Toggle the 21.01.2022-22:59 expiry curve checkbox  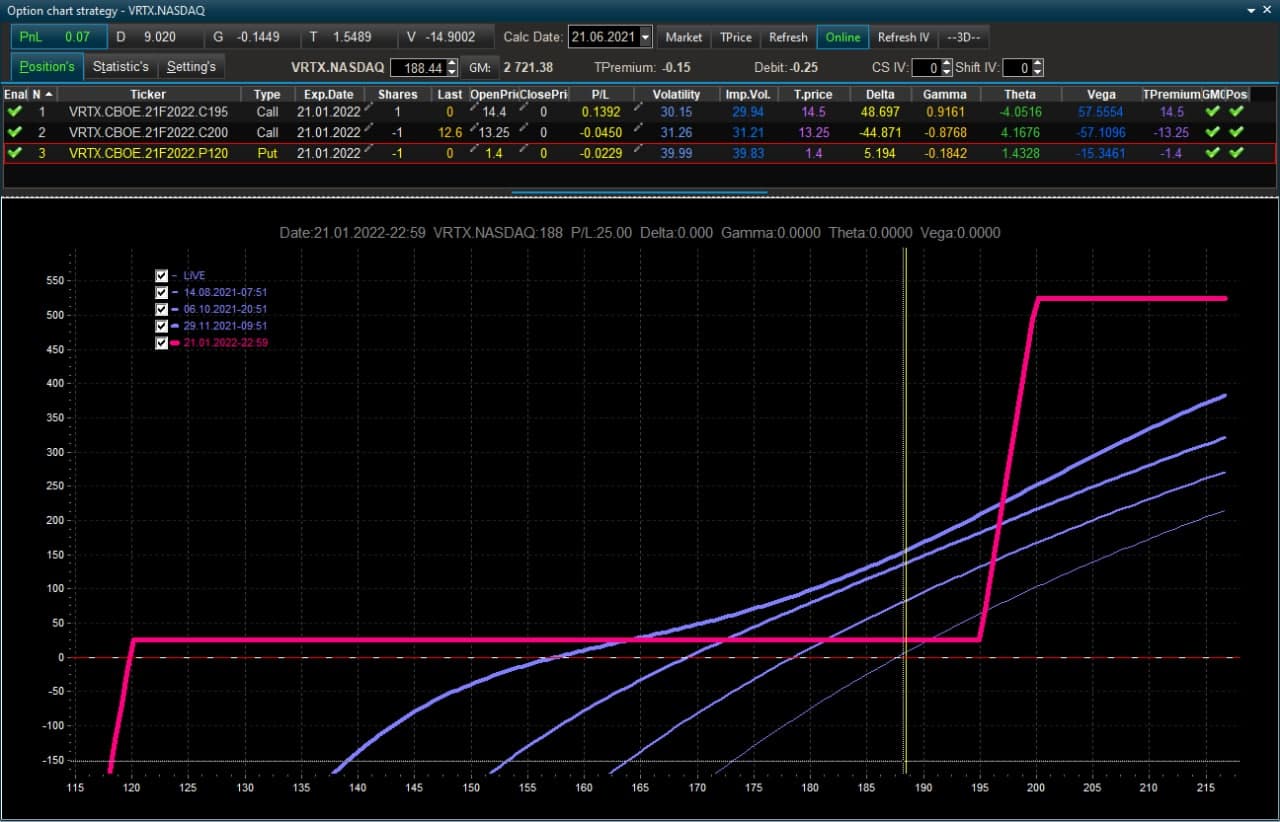[162, 343]
